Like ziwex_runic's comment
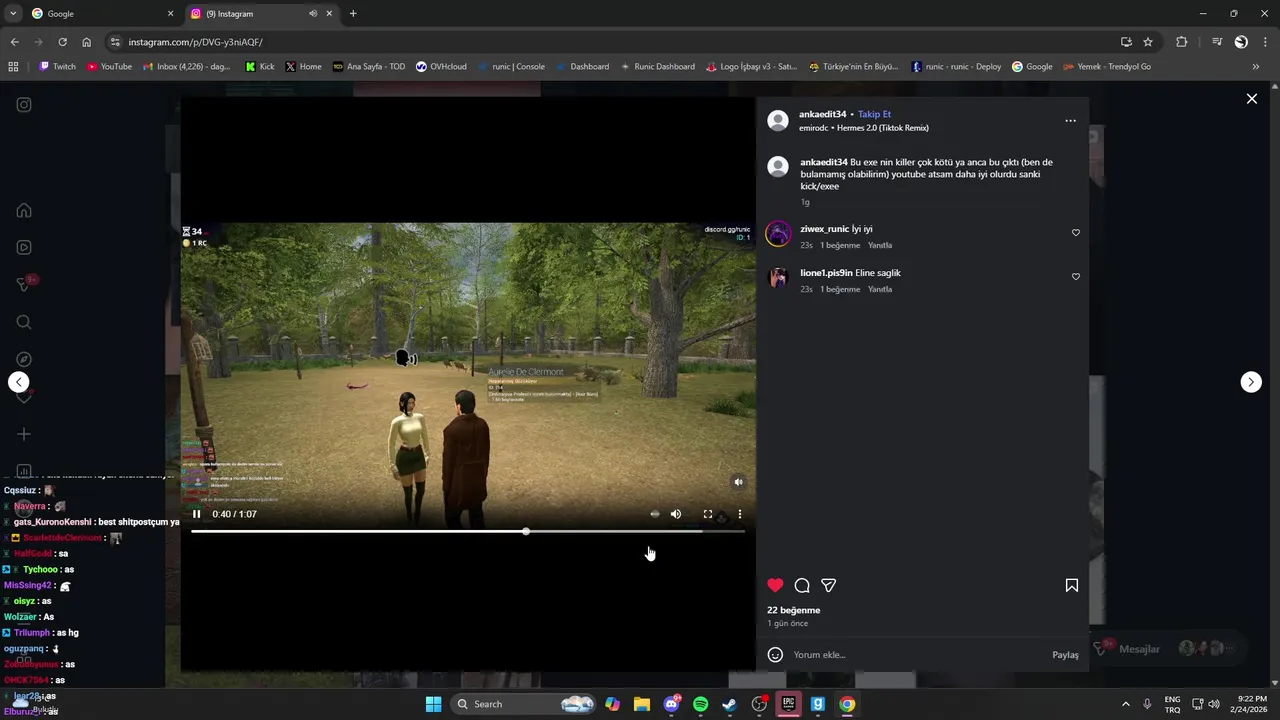The image size is (1280, 720). click(x=1076, y=233)
